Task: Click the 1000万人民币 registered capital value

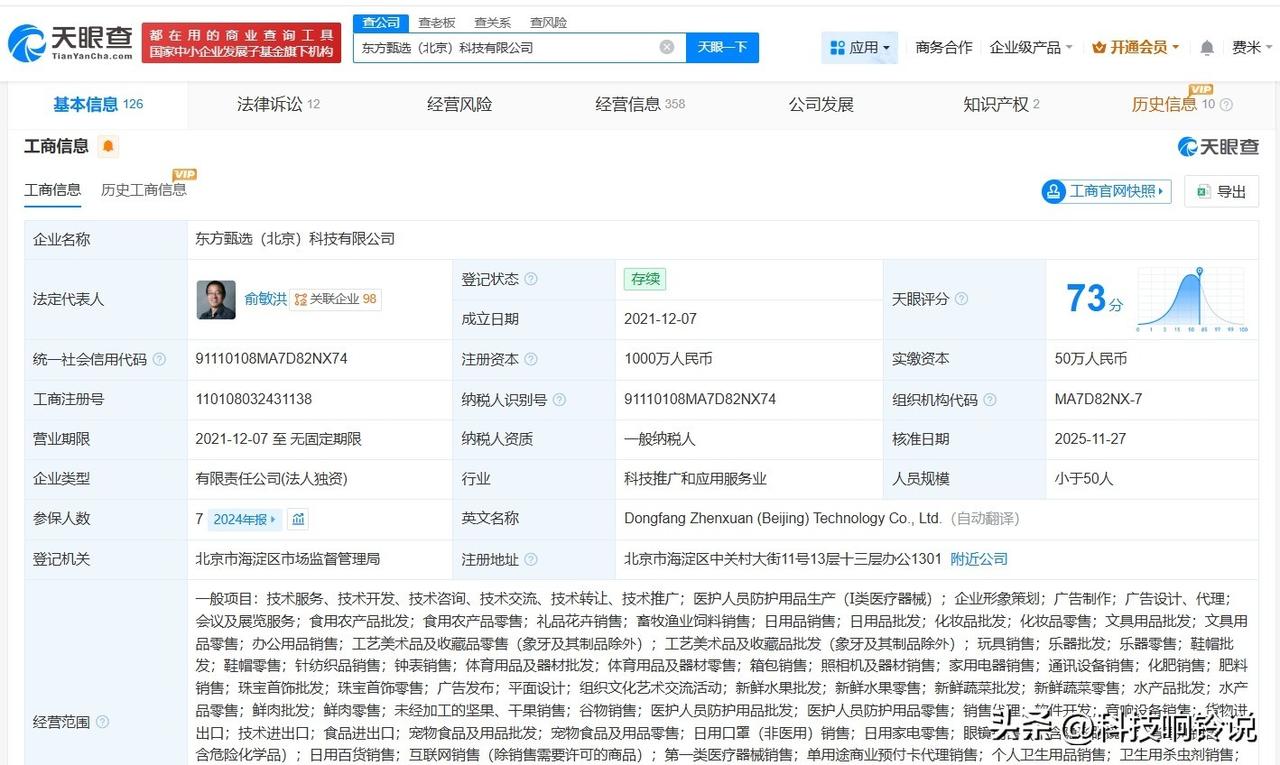Action: 668,359
